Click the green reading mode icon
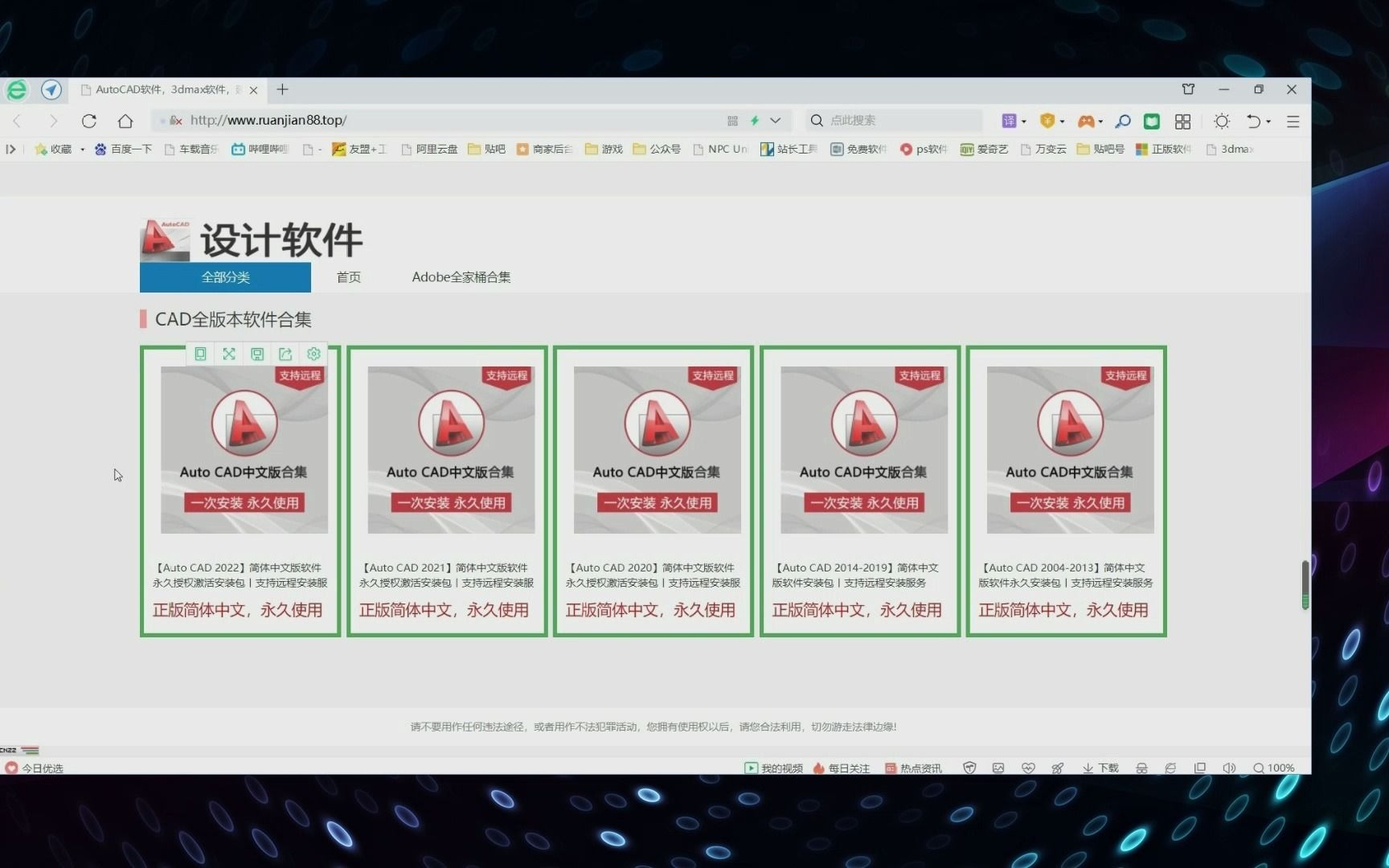1389x868 pixels. (x=1151, y=121)
